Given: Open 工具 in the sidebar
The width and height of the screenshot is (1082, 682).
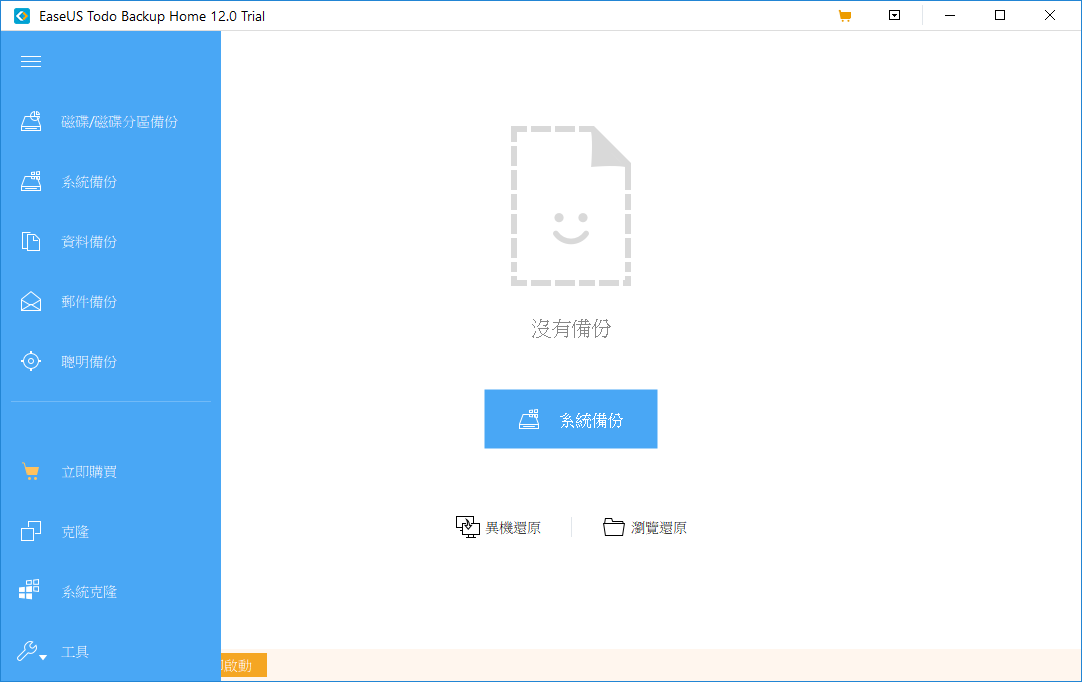Looking at the screenshot, I should pyautogui.click(x=75, y=652).
